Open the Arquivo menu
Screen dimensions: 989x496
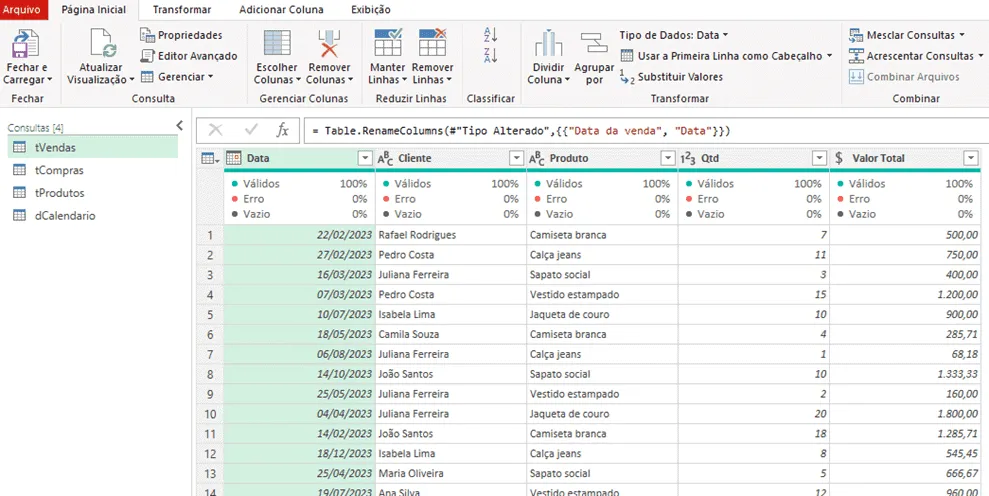coord(22,9)
